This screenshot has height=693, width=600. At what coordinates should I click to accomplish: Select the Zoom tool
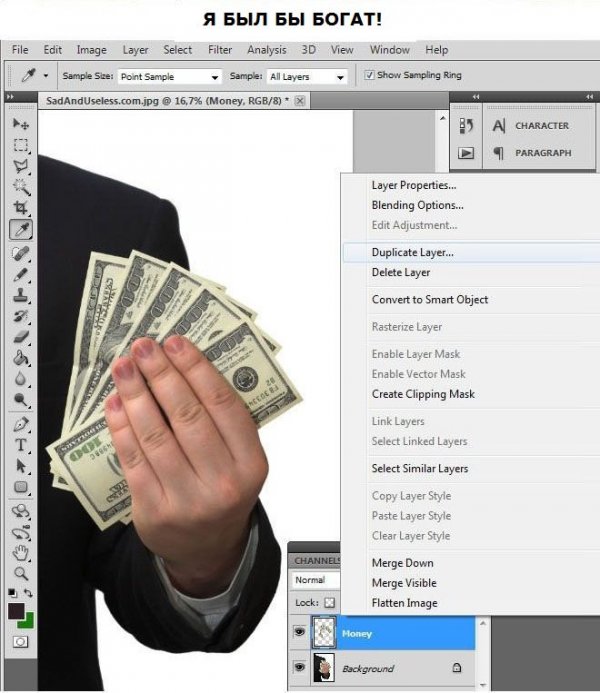(x=20, y=574)
